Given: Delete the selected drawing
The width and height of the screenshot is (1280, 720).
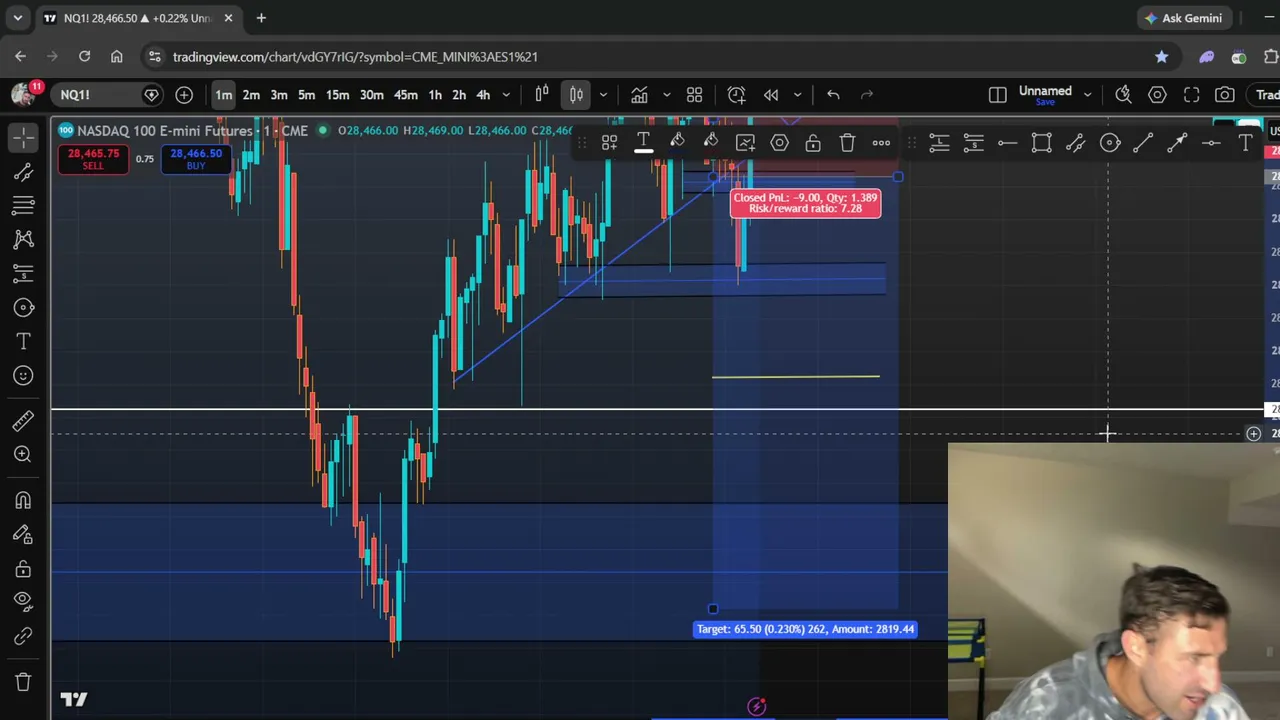Looking at the screenshot, I should click(847, 143).
